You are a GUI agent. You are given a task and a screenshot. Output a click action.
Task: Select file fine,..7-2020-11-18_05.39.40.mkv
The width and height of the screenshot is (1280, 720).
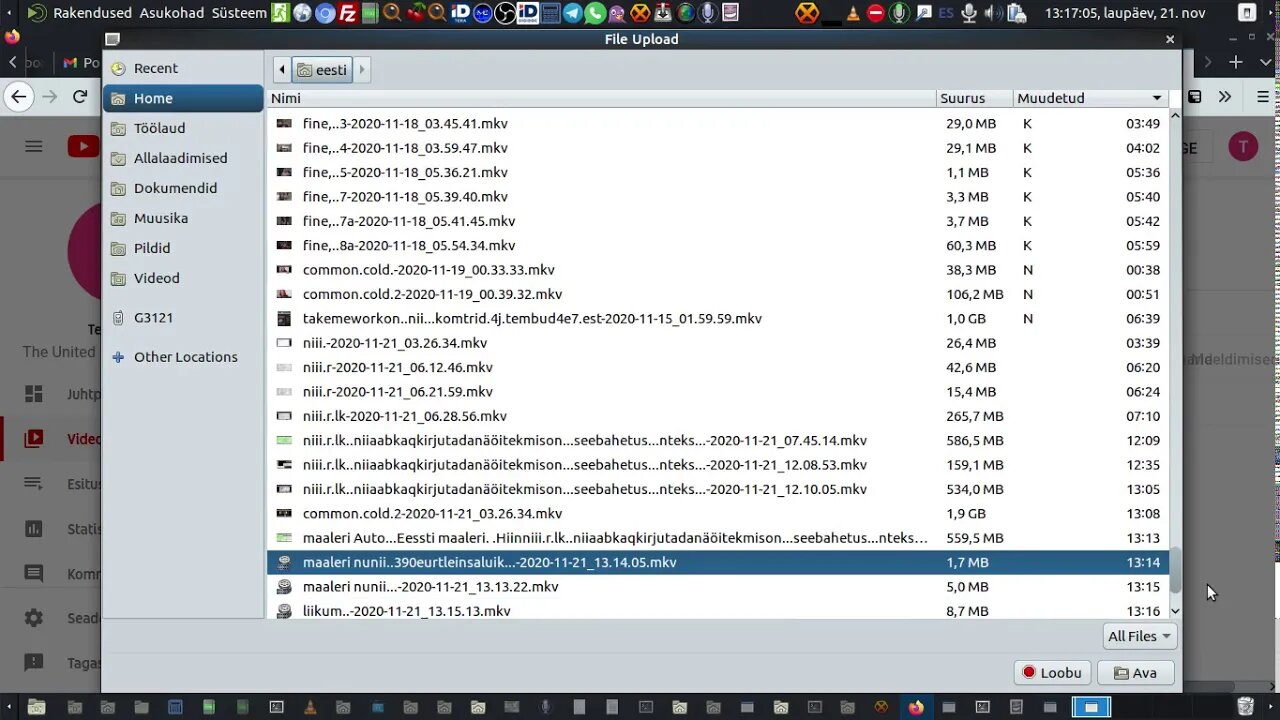click(717, 197)
